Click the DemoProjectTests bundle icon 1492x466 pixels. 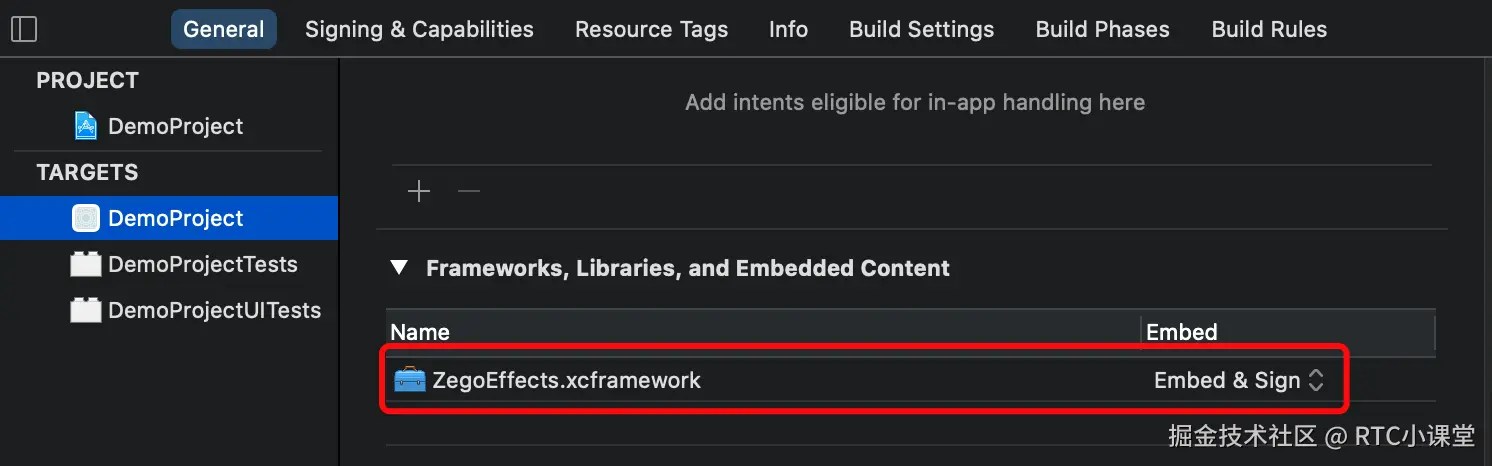pyautogui.click(x=86, y=264)
